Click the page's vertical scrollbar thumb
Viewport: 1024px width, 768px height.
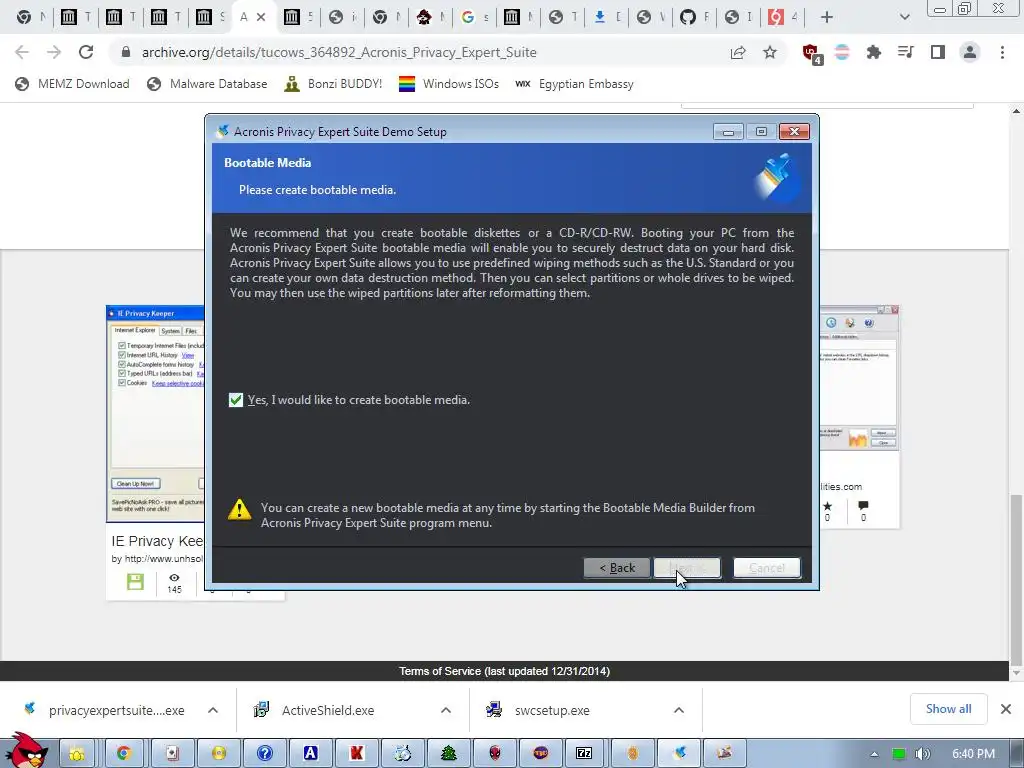[1016, 579]
